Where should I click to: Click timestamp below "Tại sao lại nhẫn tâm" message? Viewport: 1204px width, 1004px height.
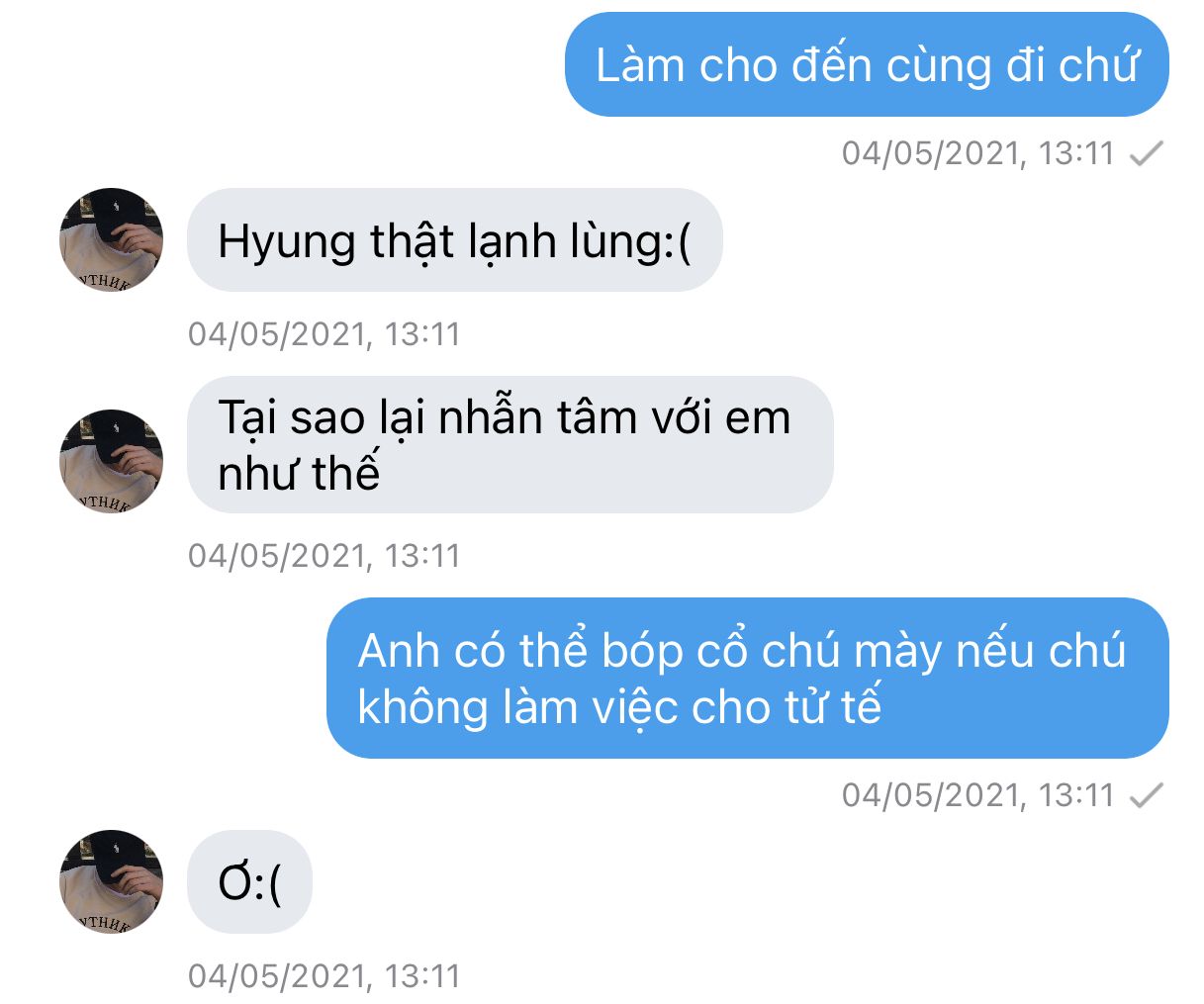324,556
